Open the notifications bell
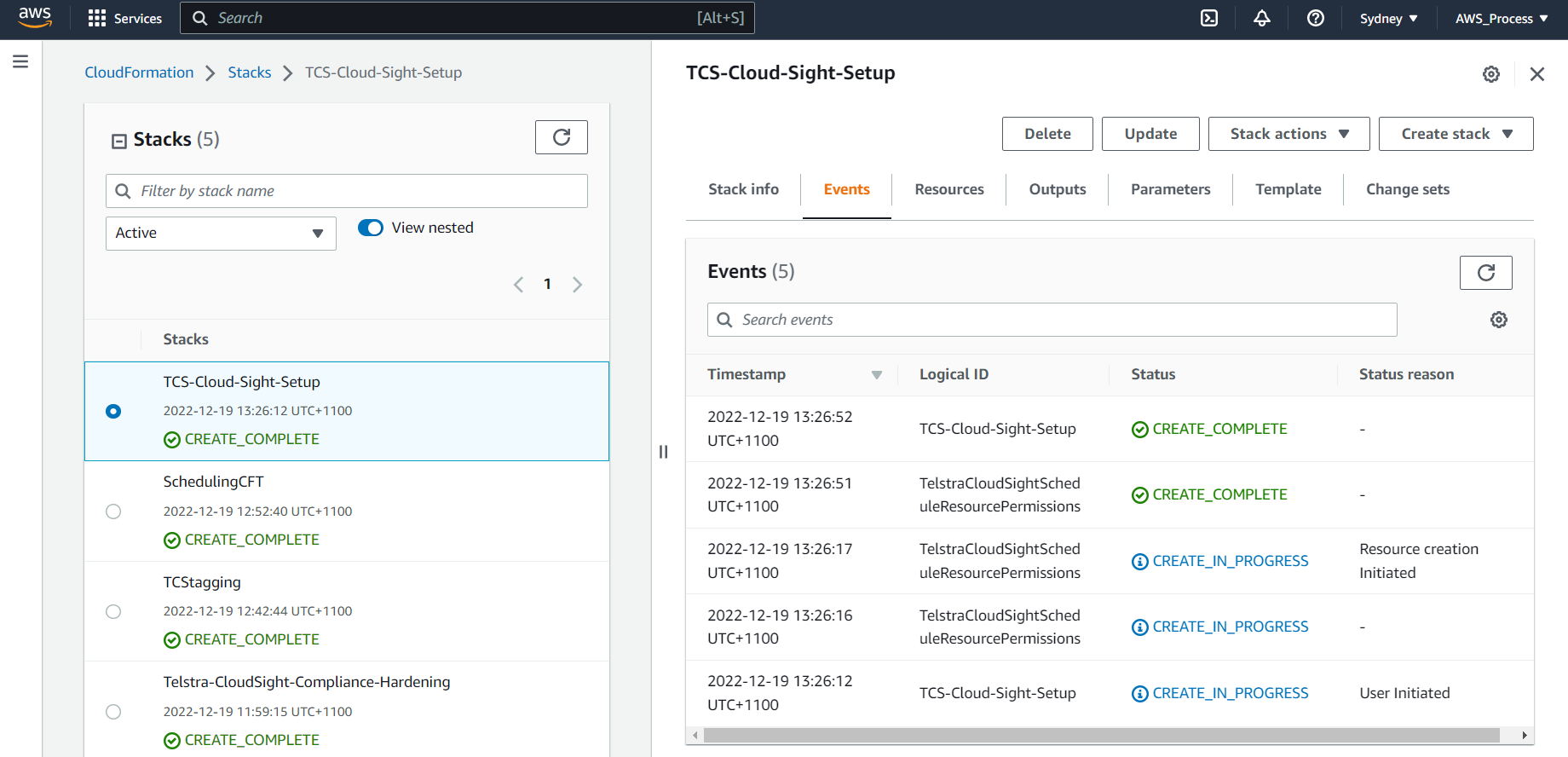This screenshot has height=757, width=1568. coord(1261,18)
